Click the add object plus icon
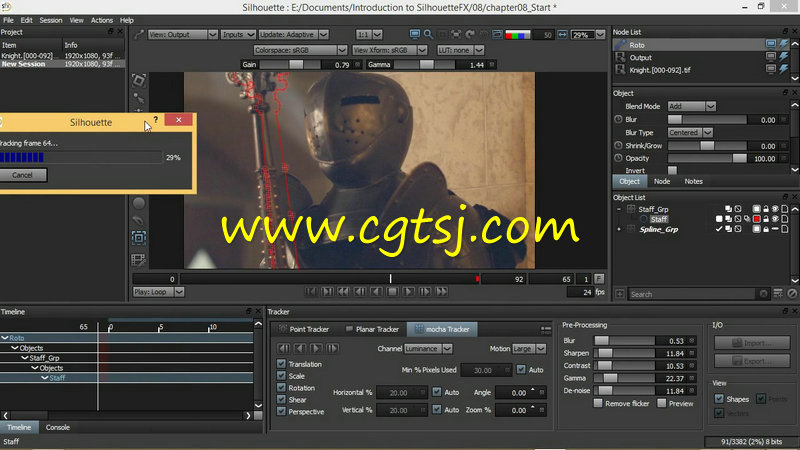The height and width of the screenshot is (450, 800). 619,294
